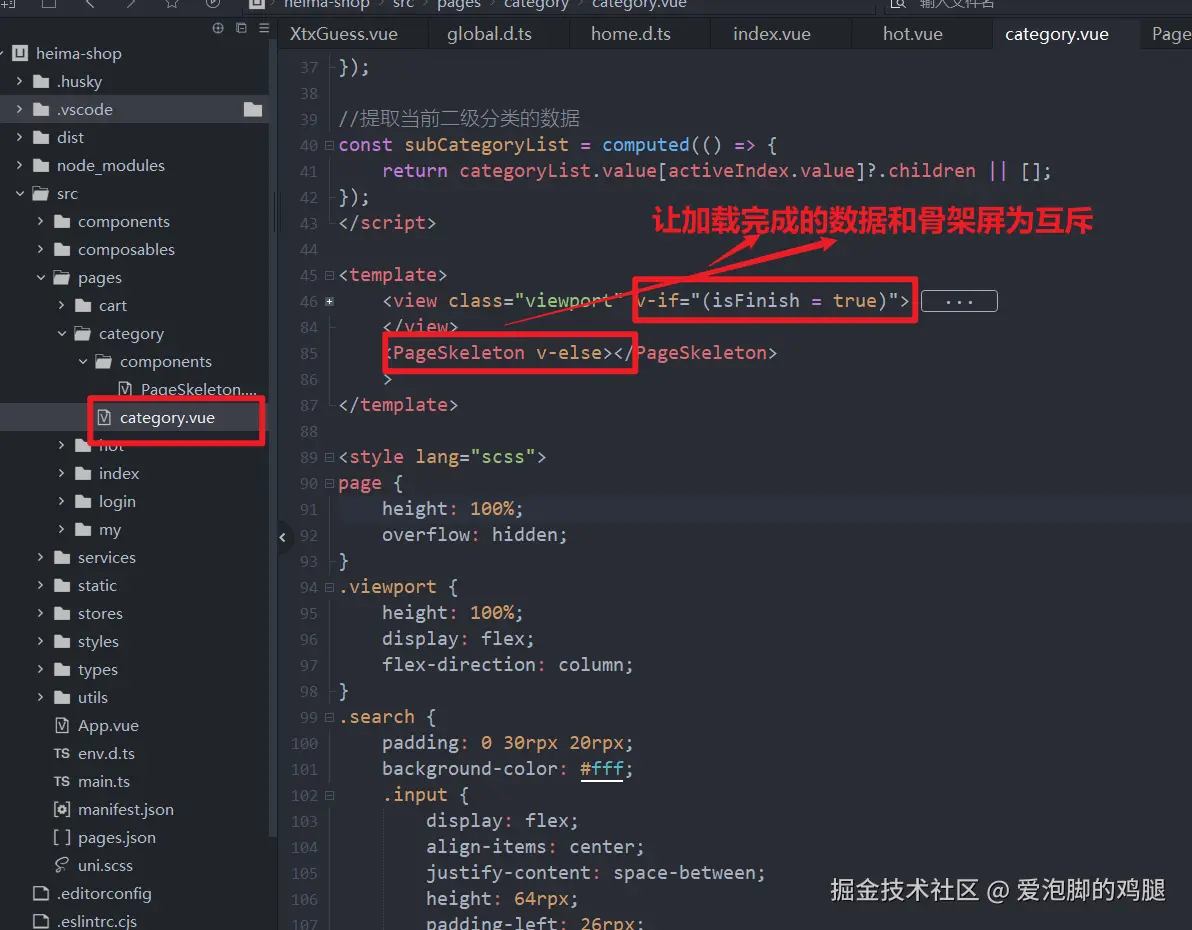Fold the .input rule at line 102
This screenshot has height=930, width=1192.
(x=329, y=795)
